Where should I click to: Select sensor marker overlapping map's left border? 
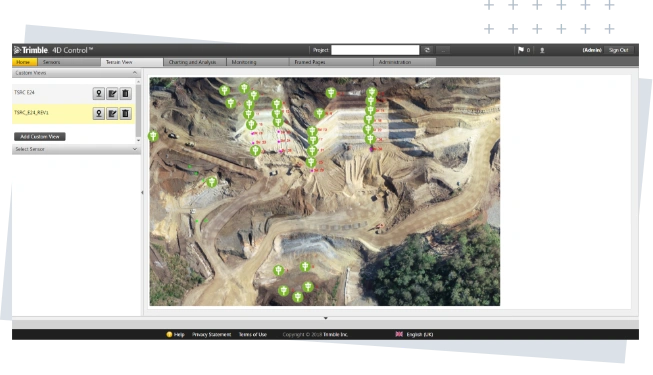tap(153, 136)
